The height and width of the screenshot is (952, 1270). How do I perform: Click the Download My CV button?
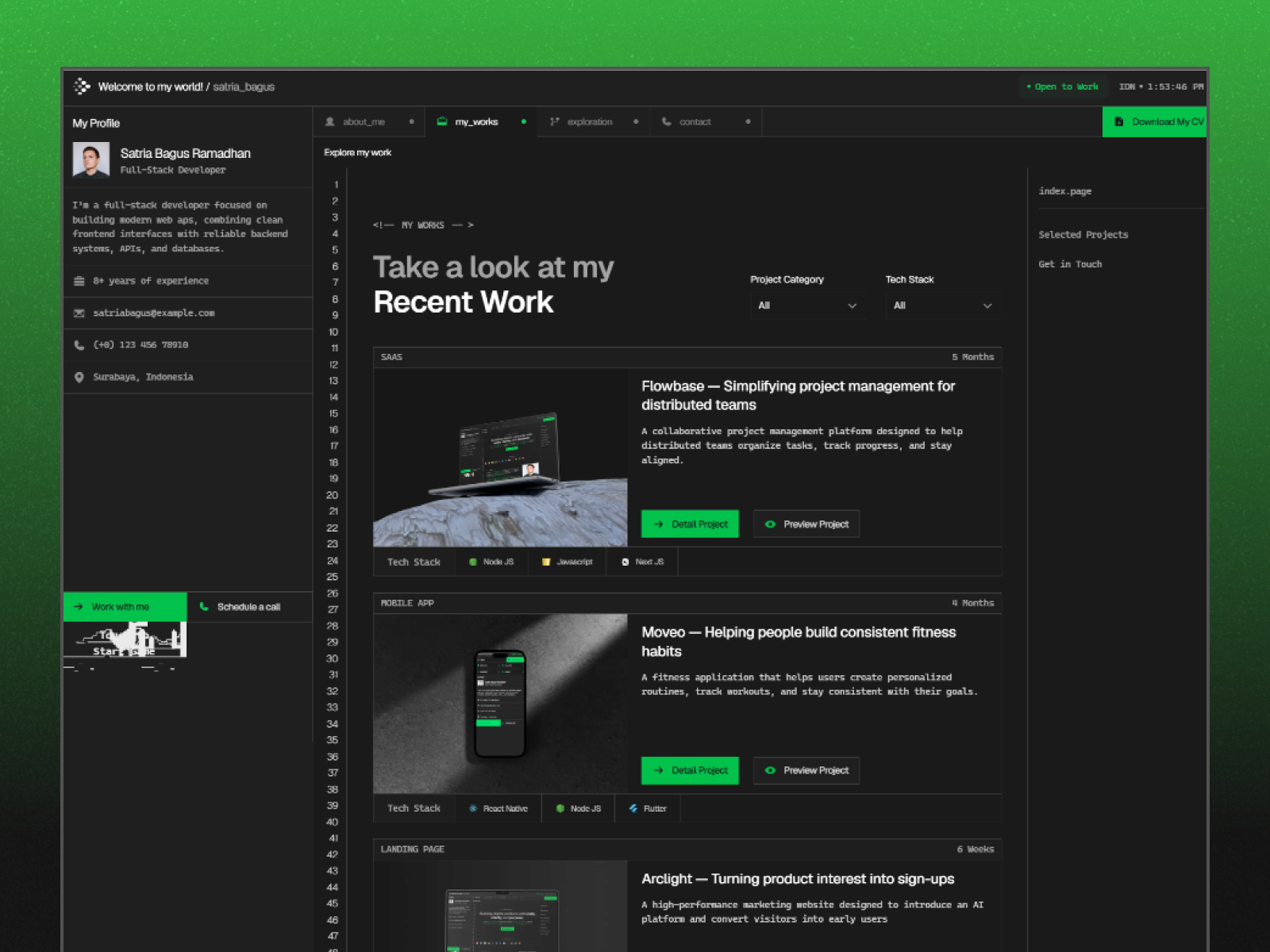click(1154, 121)
